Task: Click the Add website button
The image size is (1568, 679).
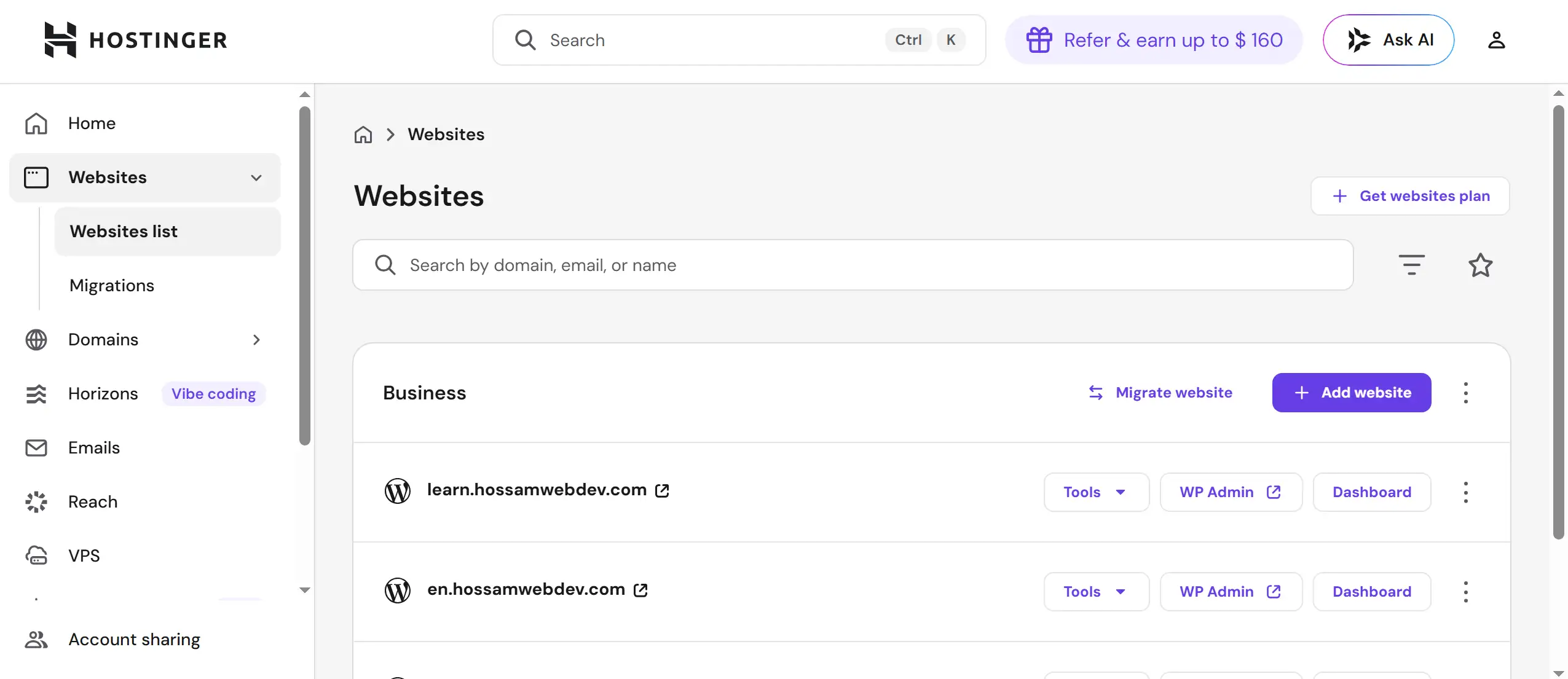Action: 1351,393
